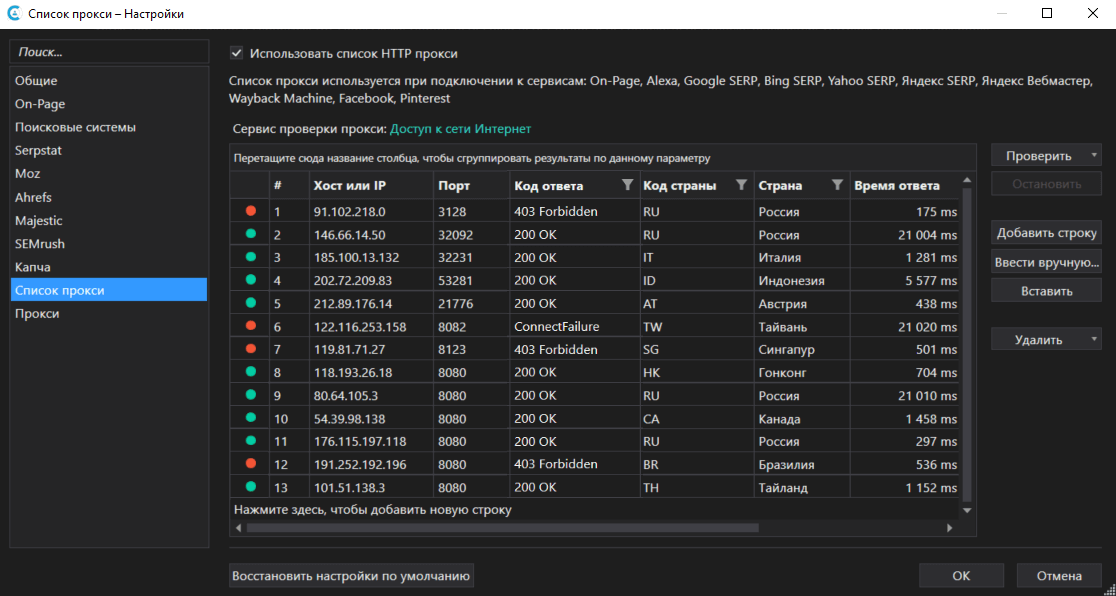The height and width of the screenshot is (596, 1116).
Task: Click the table scroll down arrow
Action: (x=967, y=510)
